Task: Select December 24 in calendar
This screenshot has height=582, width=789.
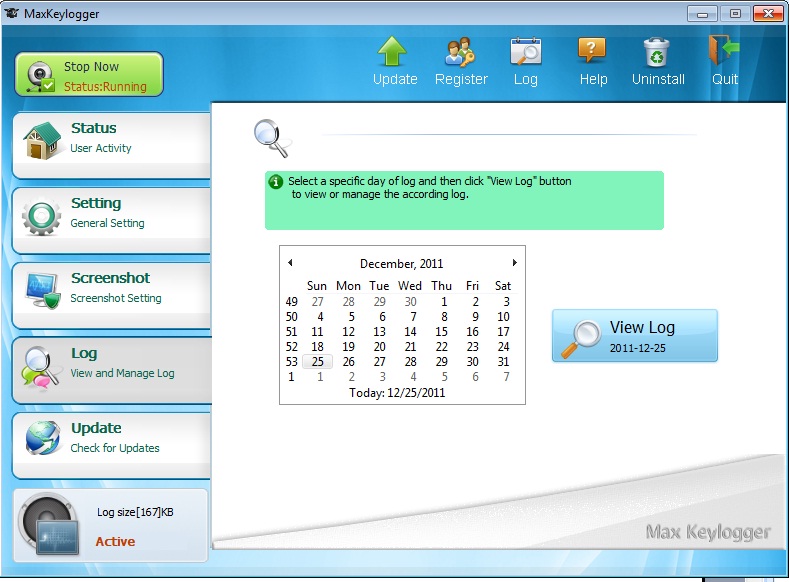Action: tap(503, 347)
